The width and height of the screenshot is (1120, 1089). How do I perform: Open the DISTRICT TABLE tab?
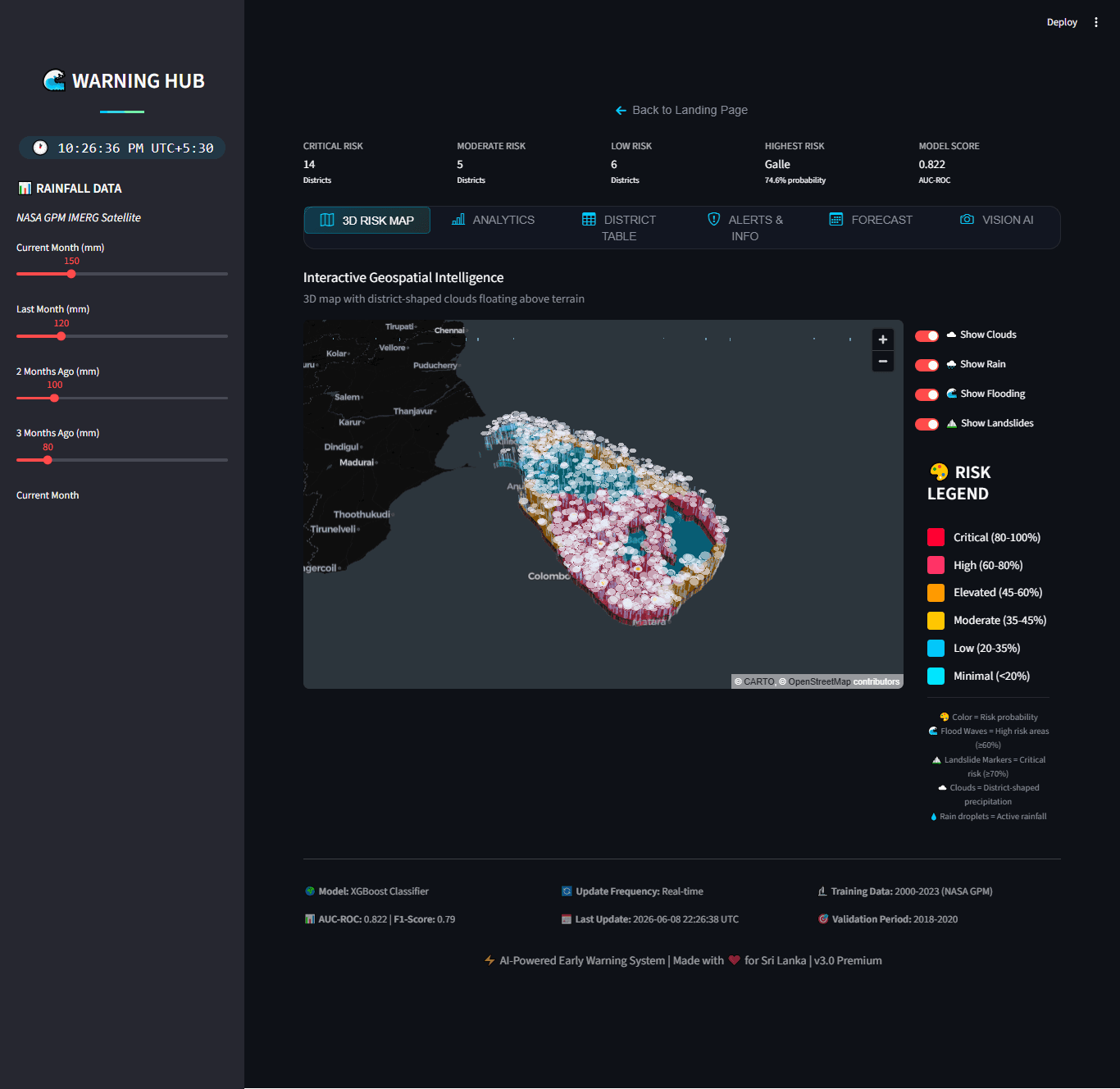coord(619,228)
